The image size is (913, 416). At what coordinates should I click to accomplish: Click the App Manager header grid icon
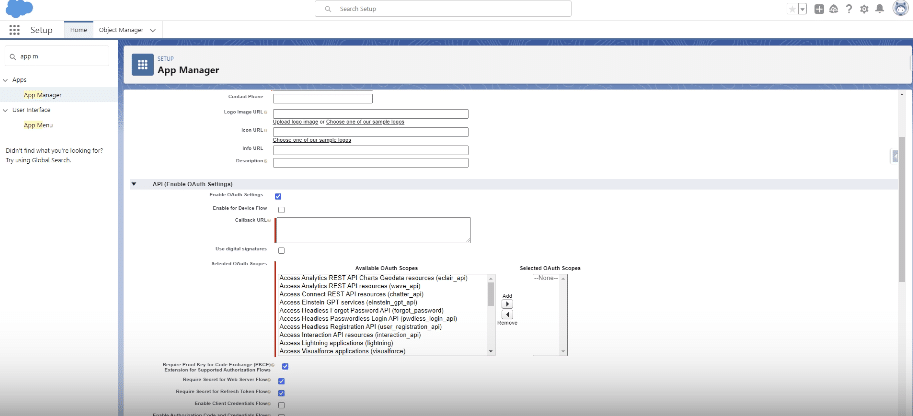[143, 65]
